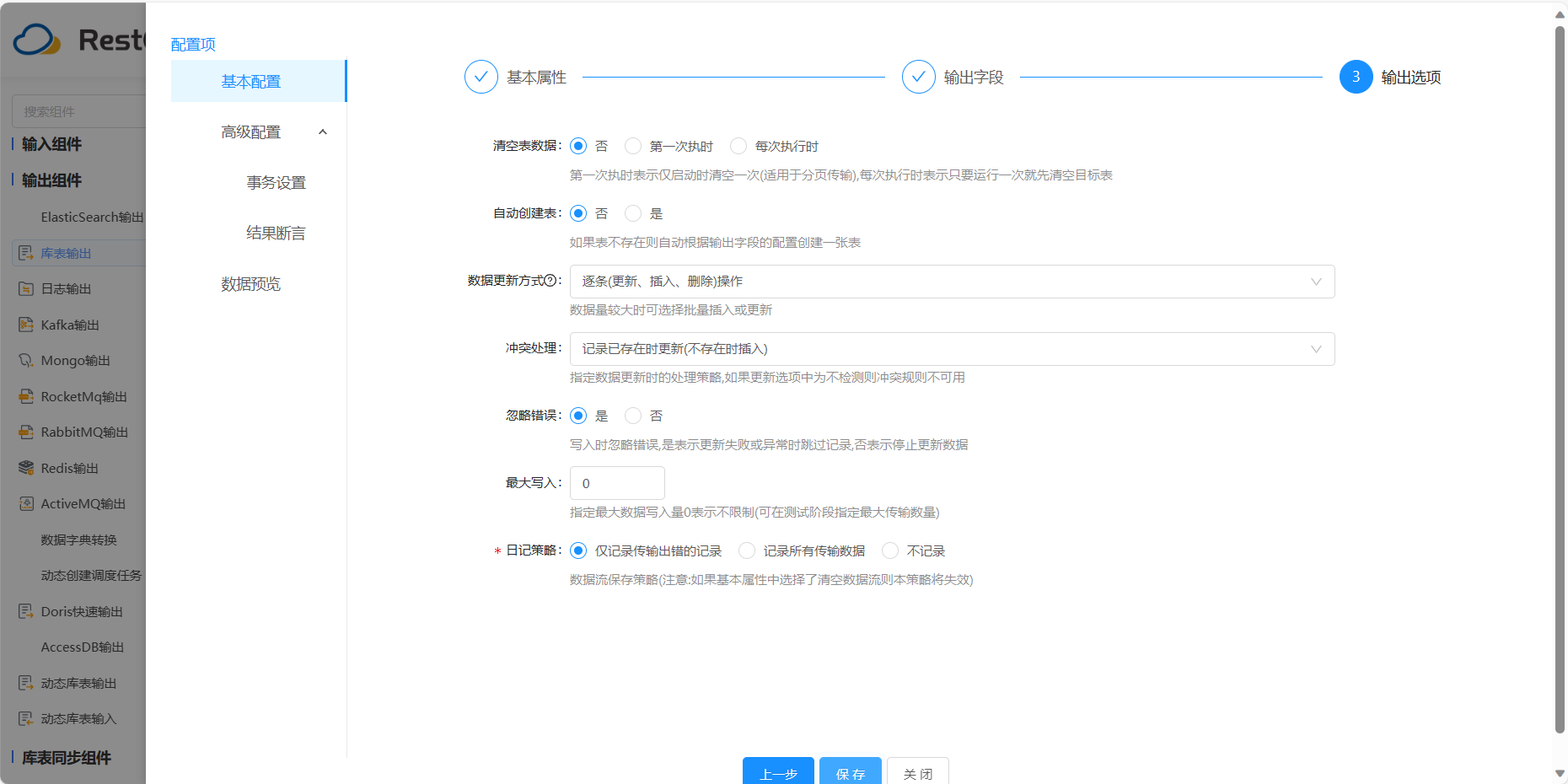Open the 数据更新方式 dropdown
This screenshot has height=784, width=1568.
951,281
